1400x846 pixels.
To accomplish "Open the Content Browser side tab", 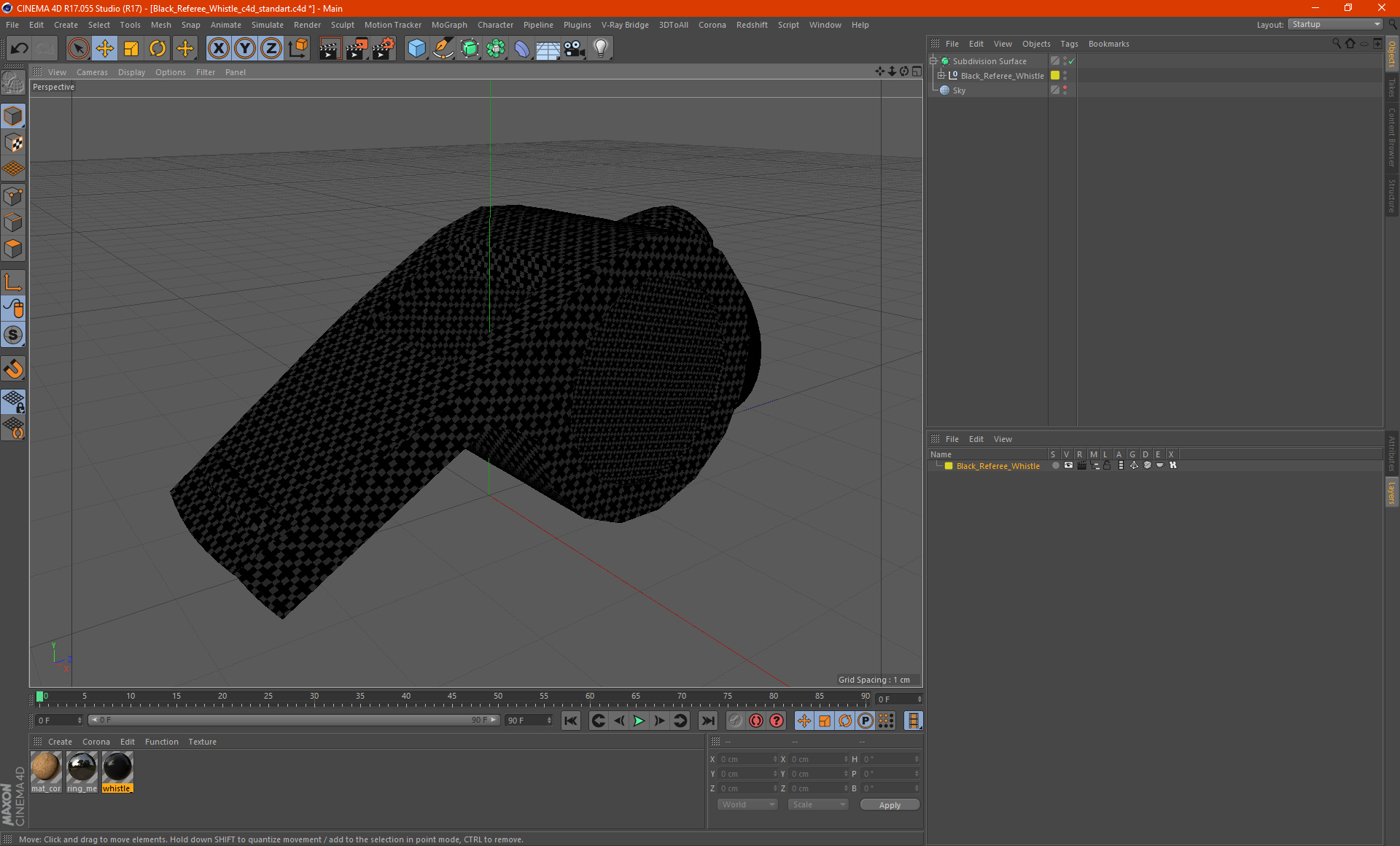I will [1392, 137].
